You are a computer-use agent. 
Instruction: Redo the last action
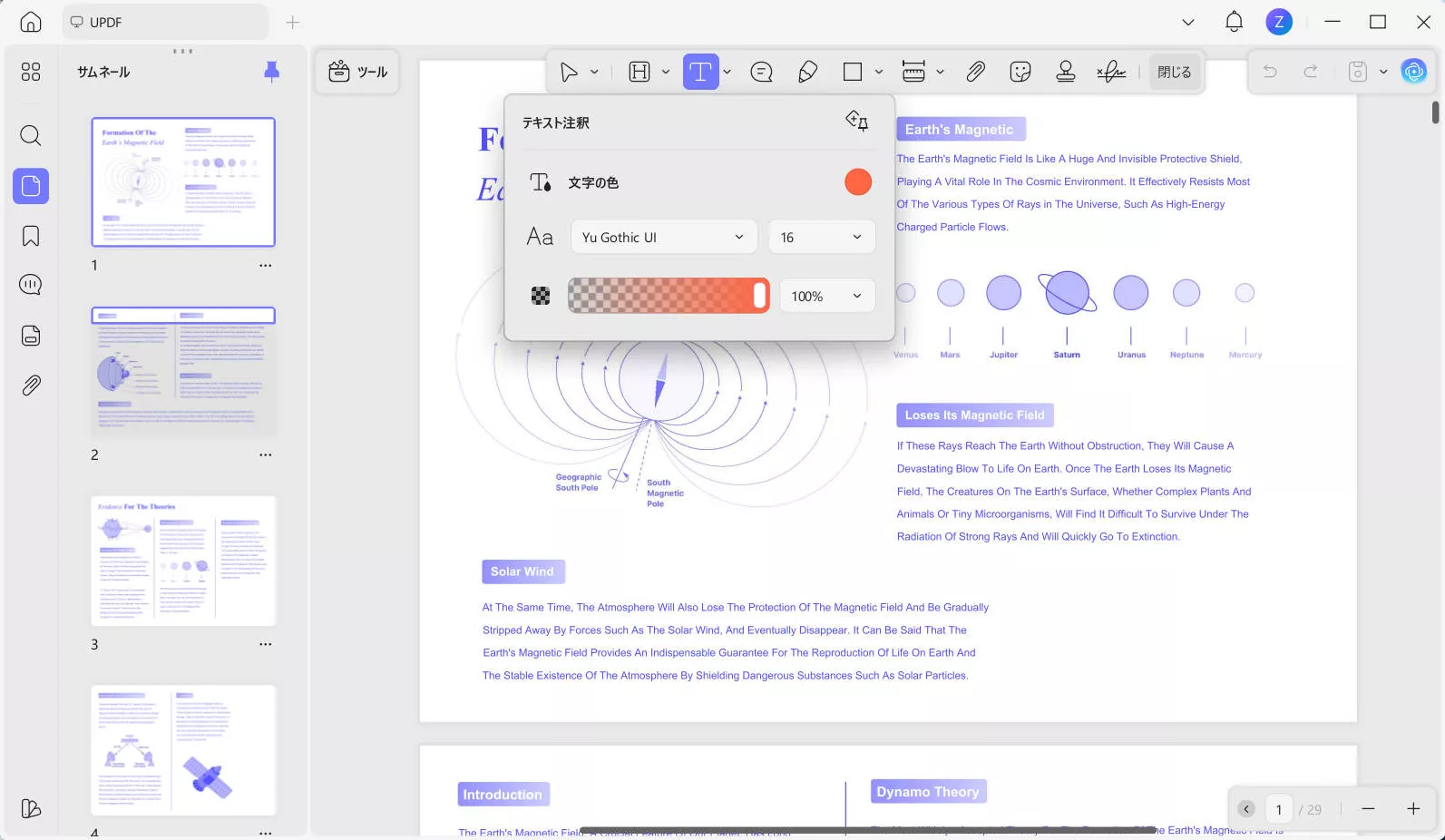coord(1311,72)
